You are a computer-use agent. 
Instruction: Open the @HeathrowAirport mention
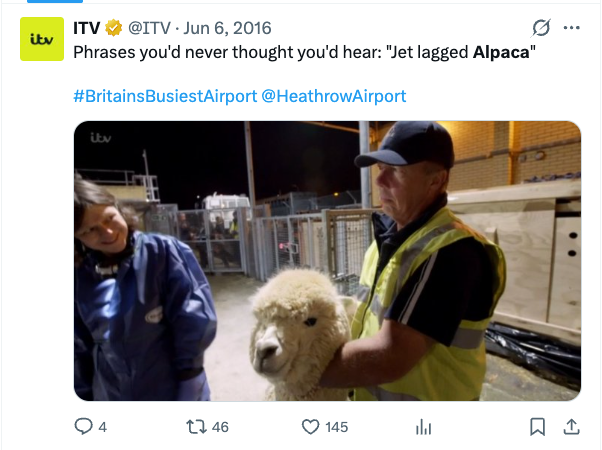point(334,96)
